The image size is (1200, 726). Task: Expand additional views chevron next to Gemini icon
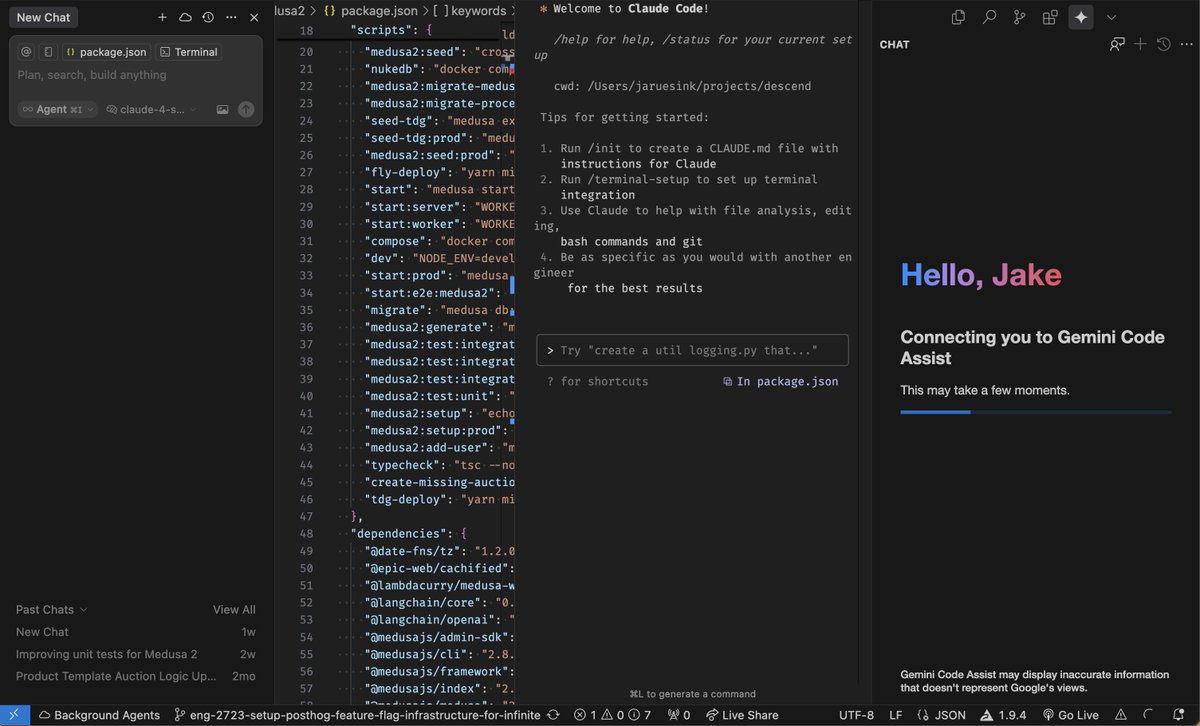[1111, 17]
